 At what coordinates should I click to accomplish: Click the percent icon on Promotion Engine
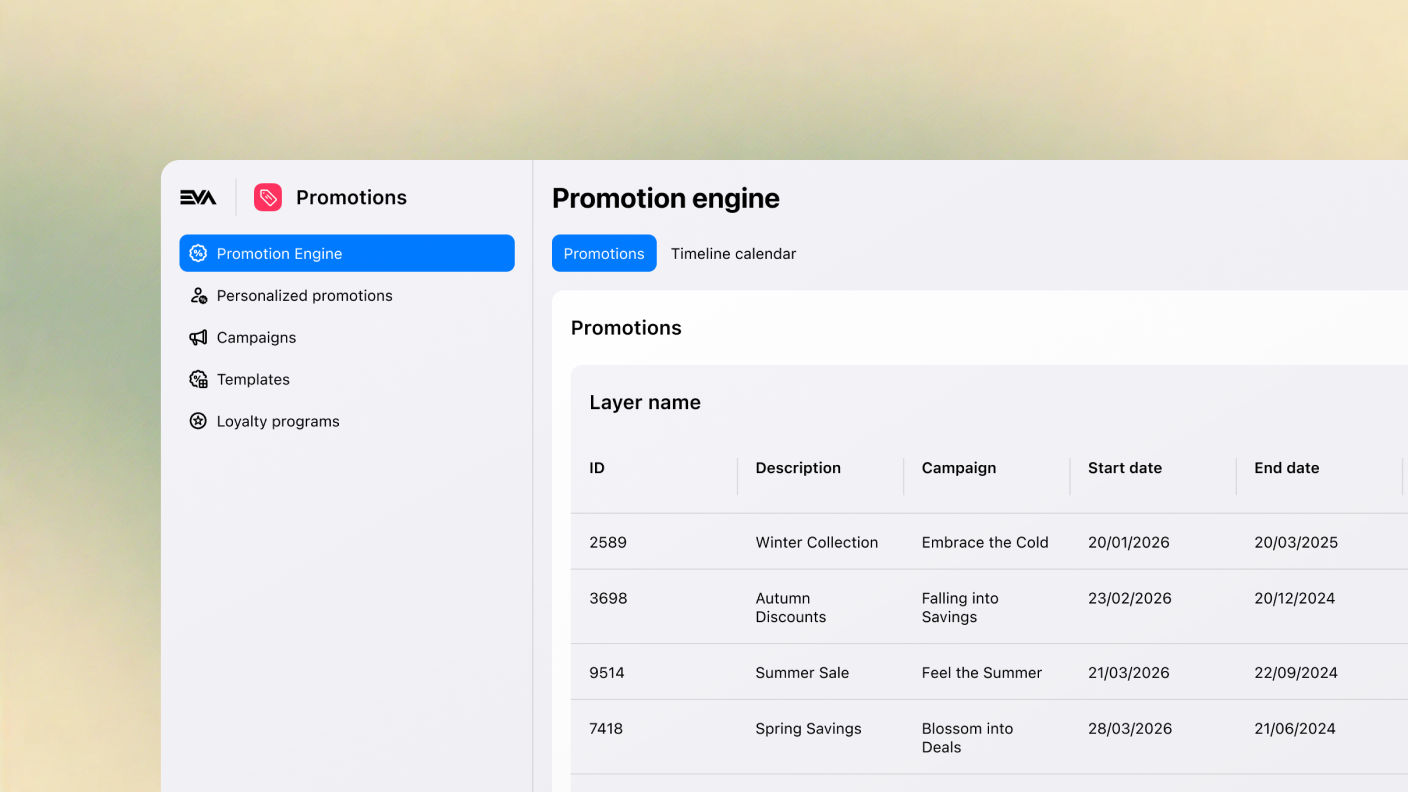(x=198, y=253)
